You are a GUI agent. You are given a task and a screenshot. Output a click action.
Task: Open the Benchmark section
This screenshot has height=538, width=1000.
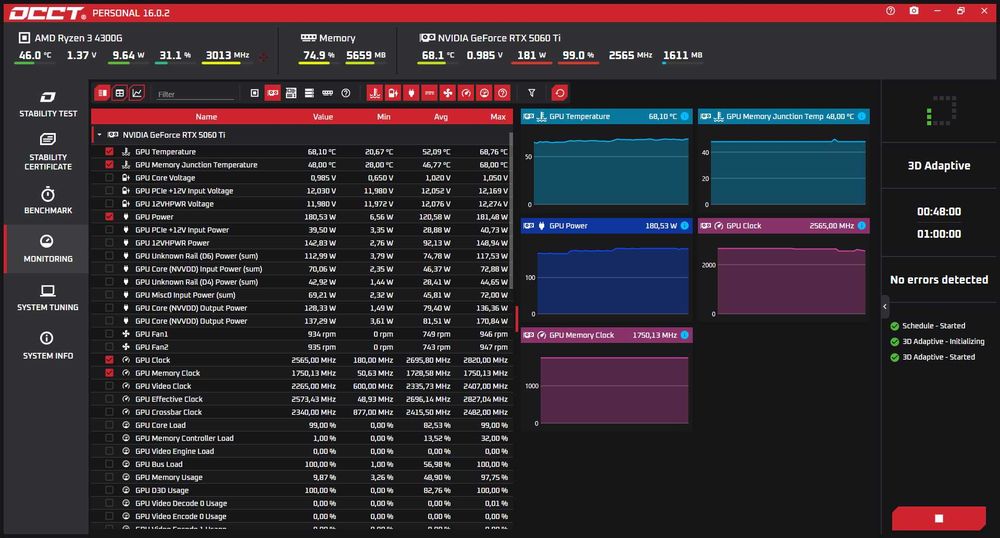[47, 200]
